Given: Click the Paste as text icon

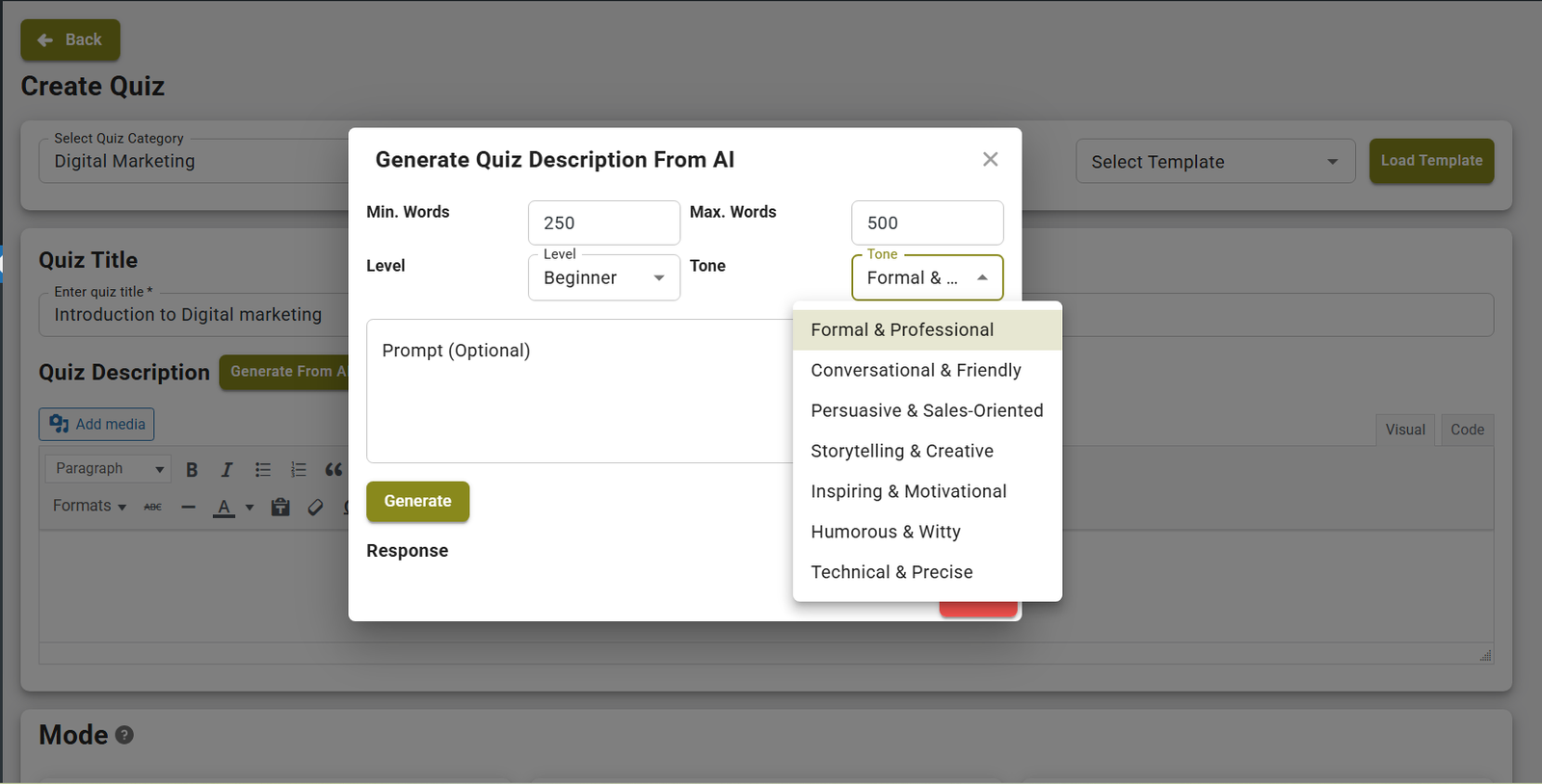Looking at the screenshot, I should click(x=280, y=507).
